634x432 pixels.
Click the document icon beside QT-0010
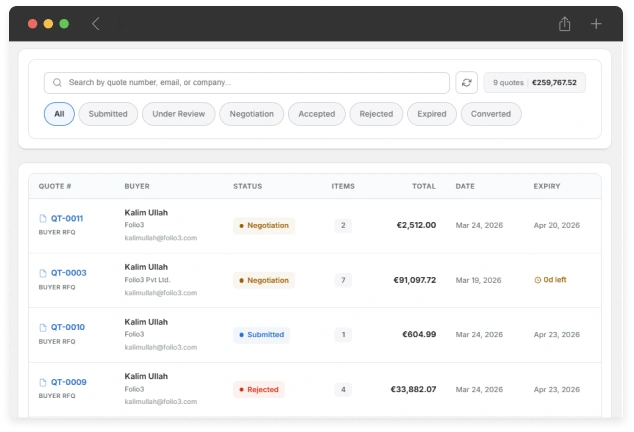(43, 327)
